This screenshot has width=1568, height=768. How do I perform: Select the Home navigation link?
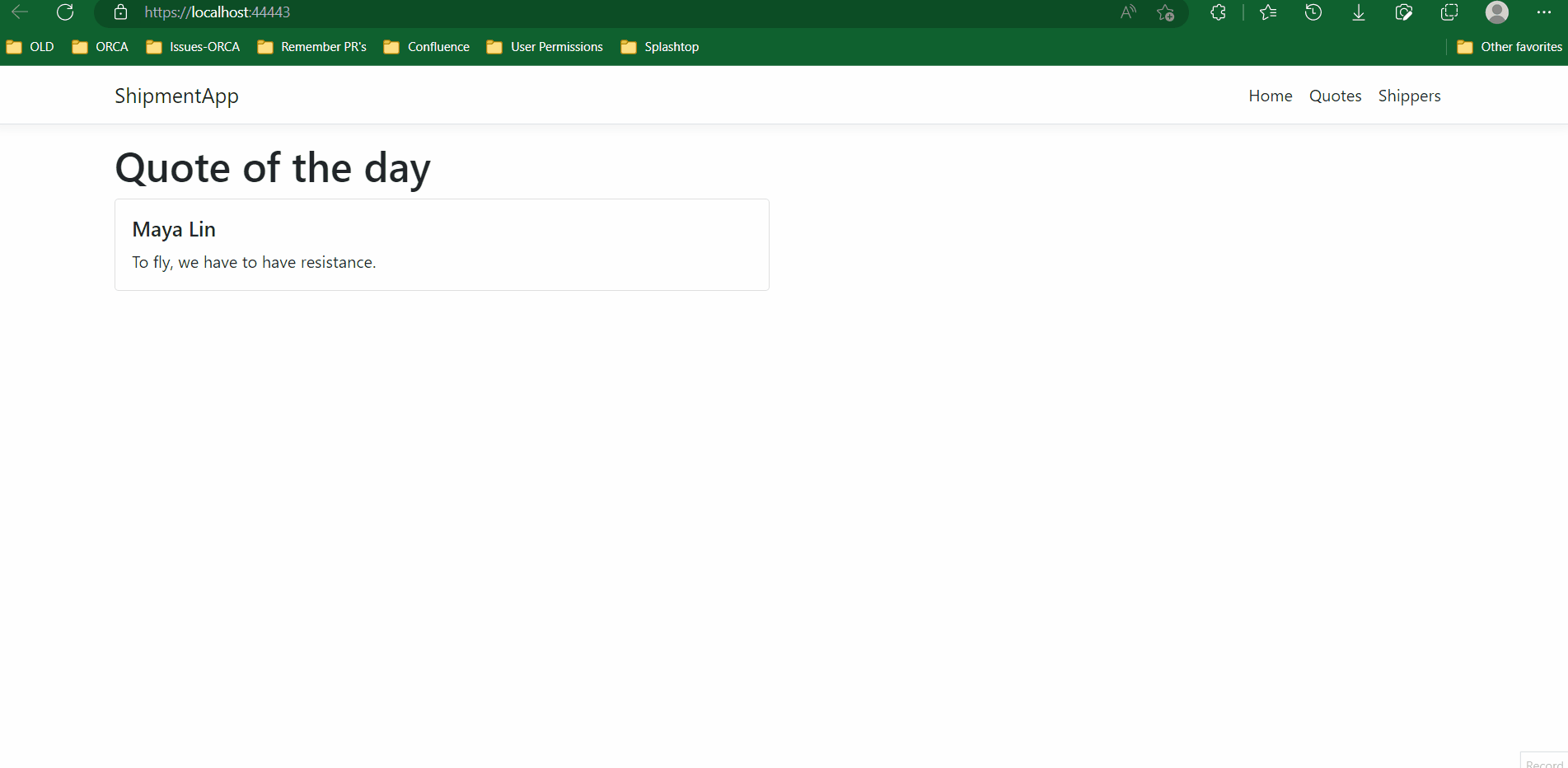pyautogui.click(x=1270, y=96)
